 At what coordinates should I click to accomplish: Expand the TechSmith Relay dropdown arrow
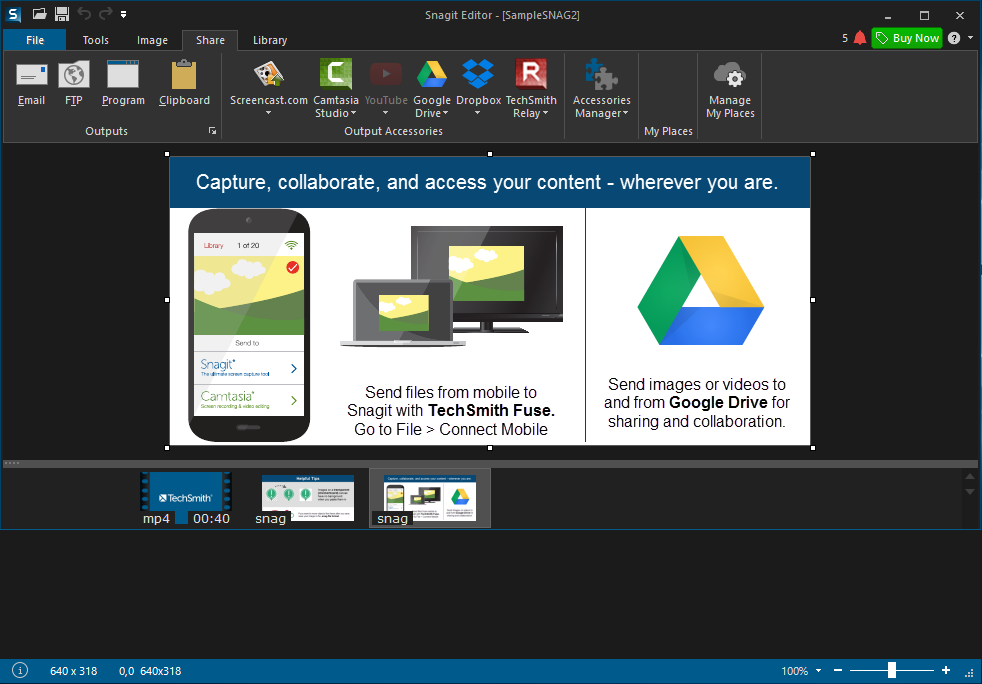[x=545, y=113]
